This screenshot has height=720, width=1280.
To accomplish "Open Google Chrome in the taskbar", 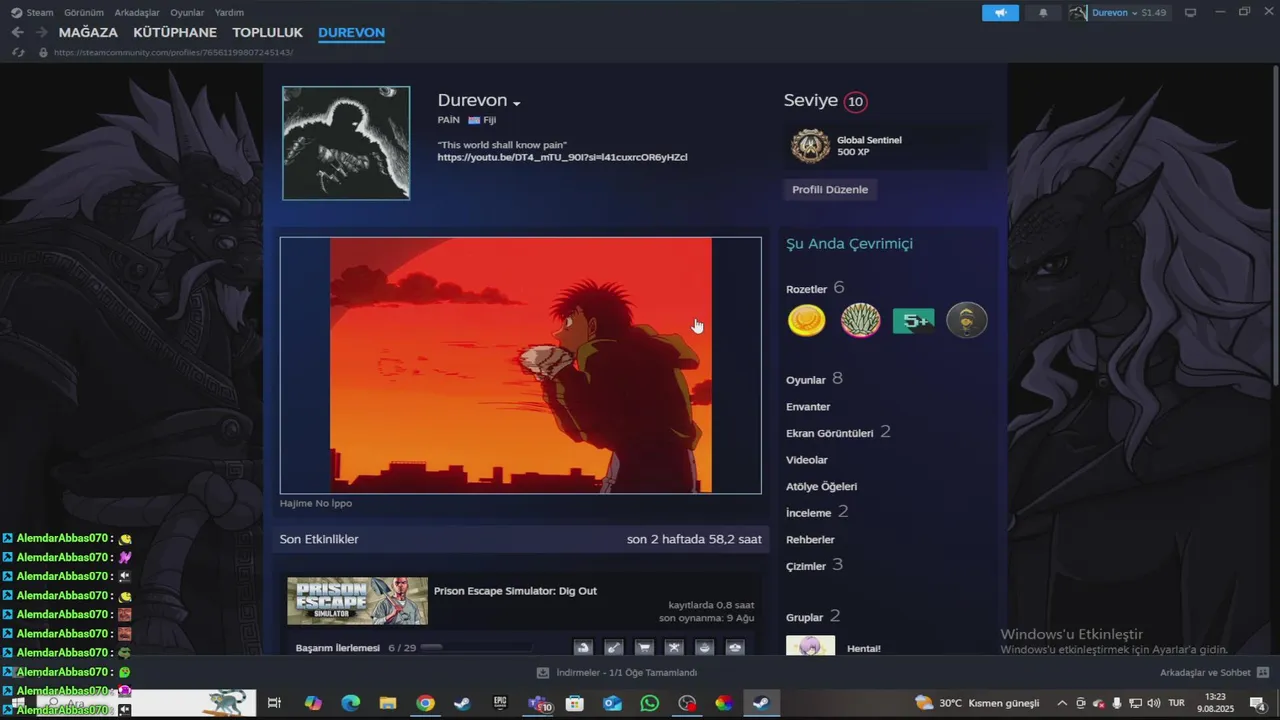I will coord(425,703).
